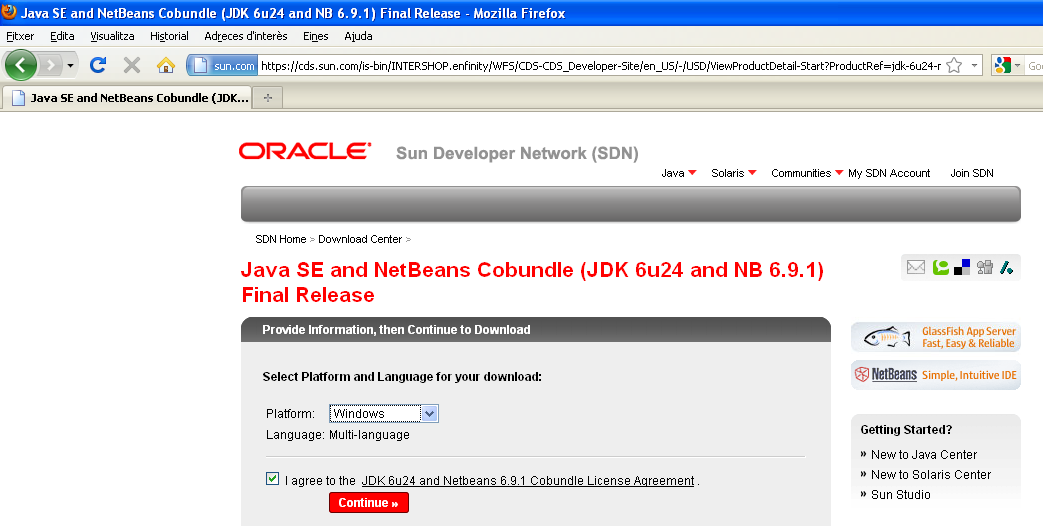Screen dimensions: 1043x526
Task: Open a new tab with the plus button
Action: (267, 98)
